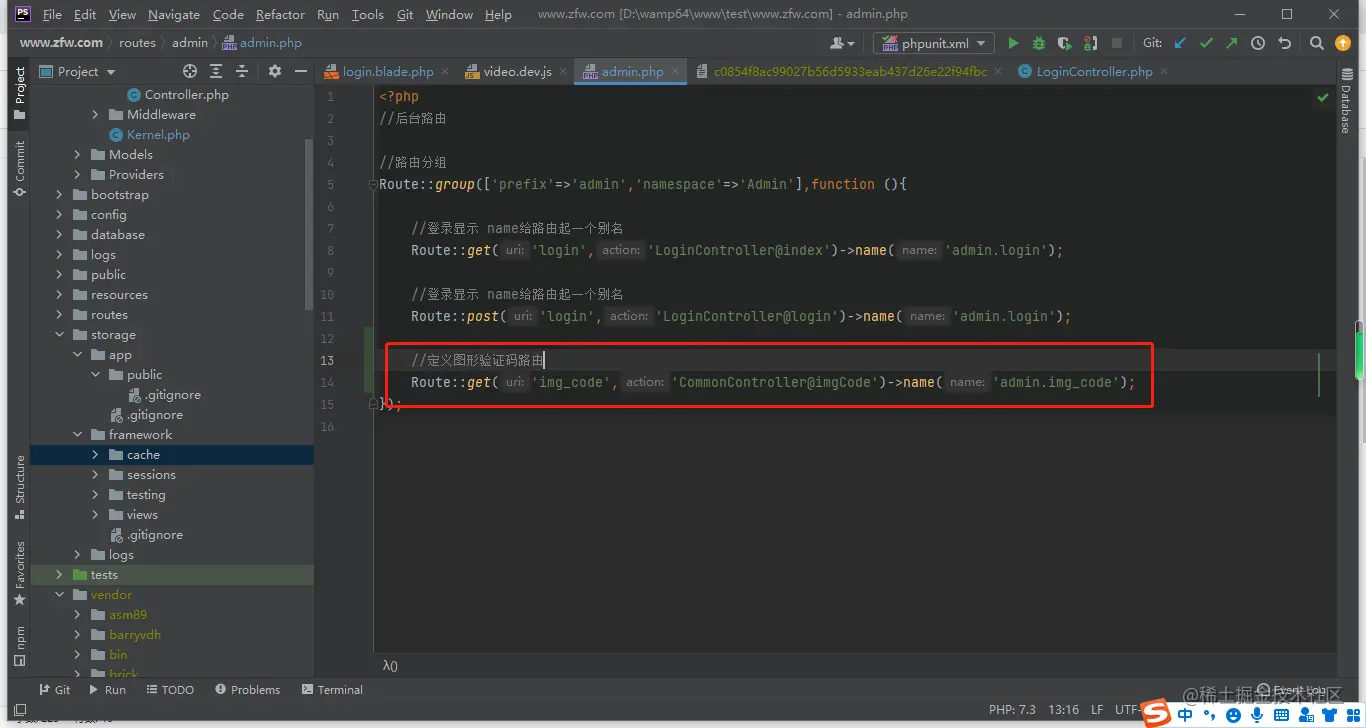
Task: Expand all items in Project panel
Action: 216,71
